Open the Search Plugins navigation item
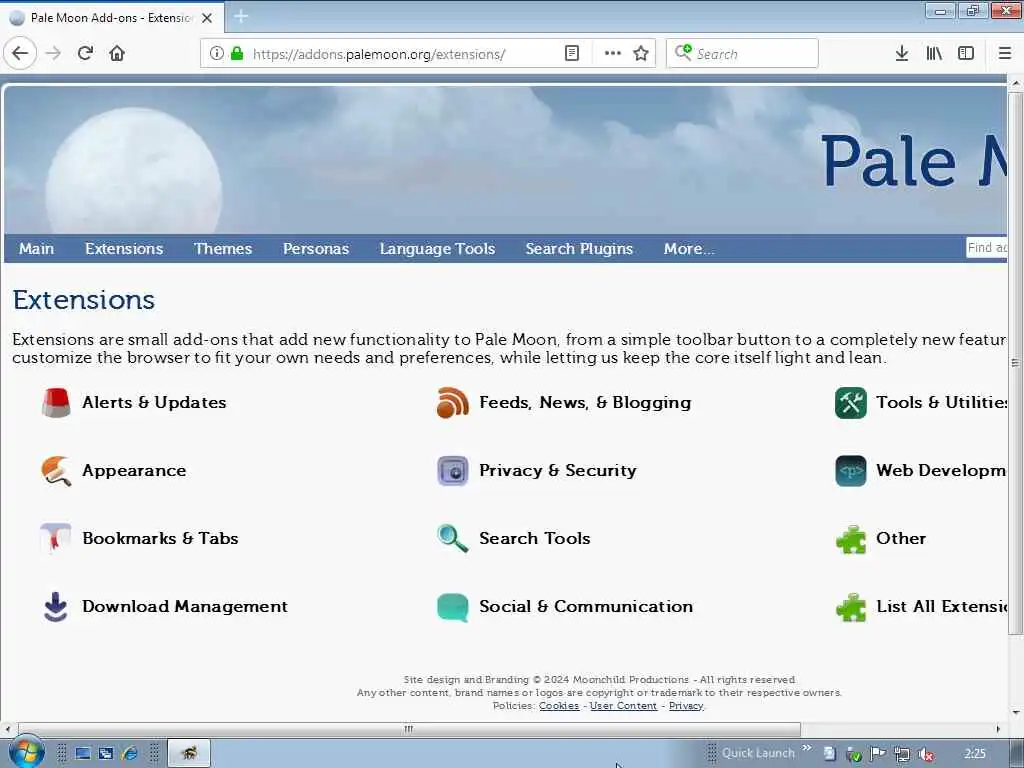 [x=579, y=248]
